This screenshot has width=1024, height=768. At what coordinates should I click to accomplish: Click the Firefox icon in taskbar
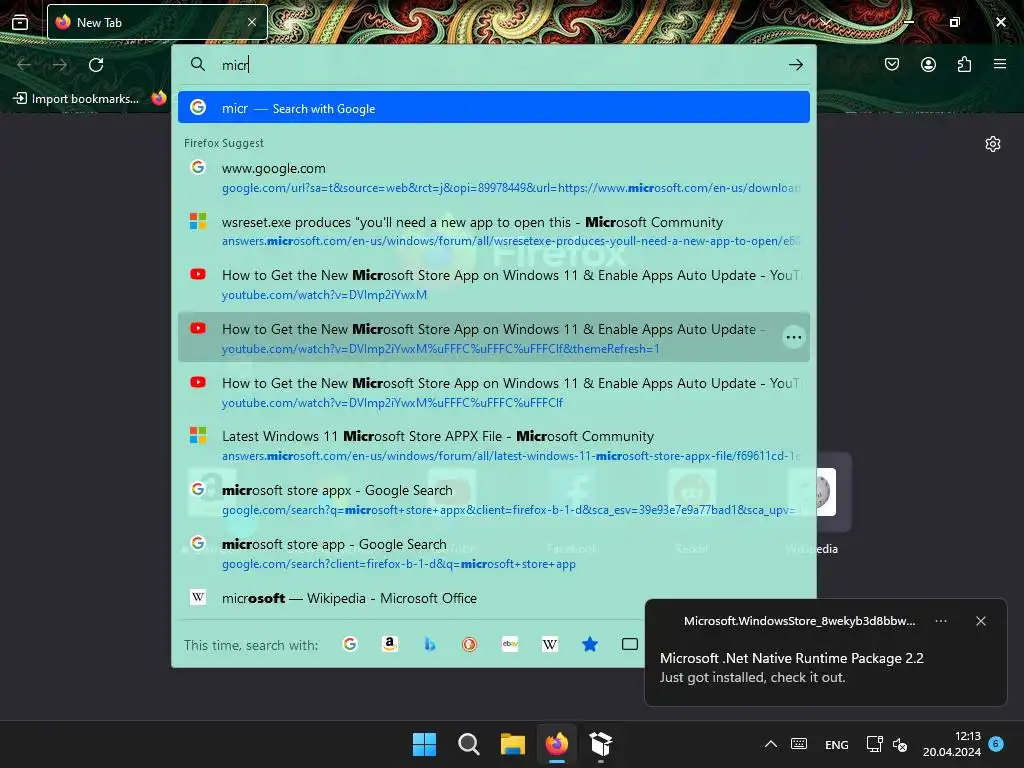[557, 744]
